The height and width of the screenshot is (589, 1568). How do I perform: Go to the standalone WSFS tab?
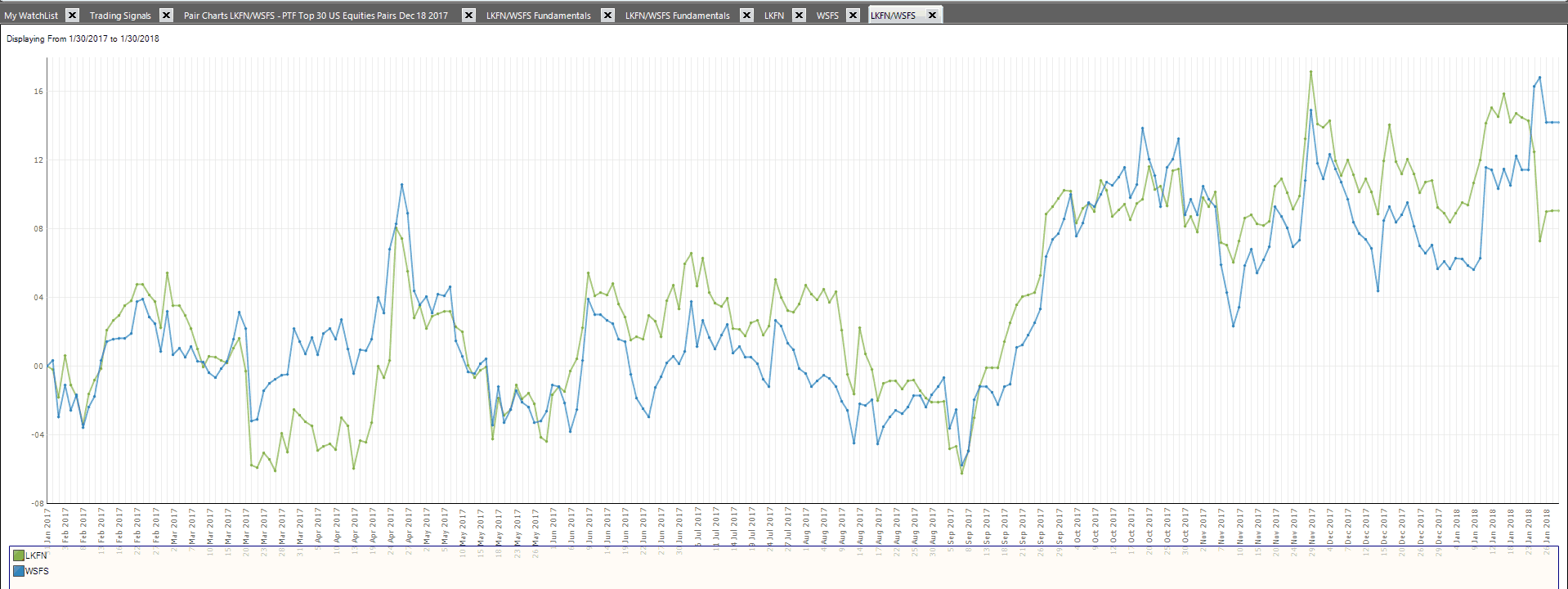(x=827, y=16)
